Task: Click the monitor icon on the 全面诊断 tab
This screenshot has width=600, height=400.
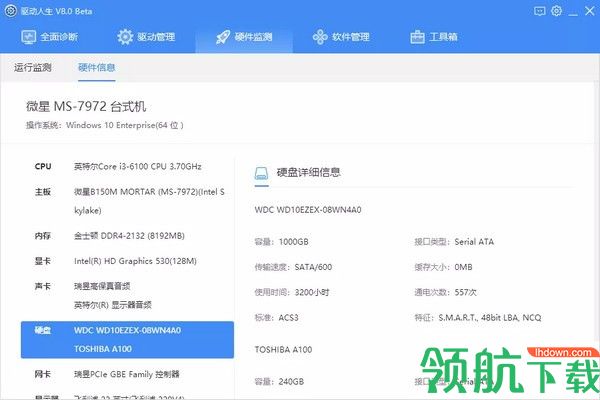Action: tap(29, 37)
